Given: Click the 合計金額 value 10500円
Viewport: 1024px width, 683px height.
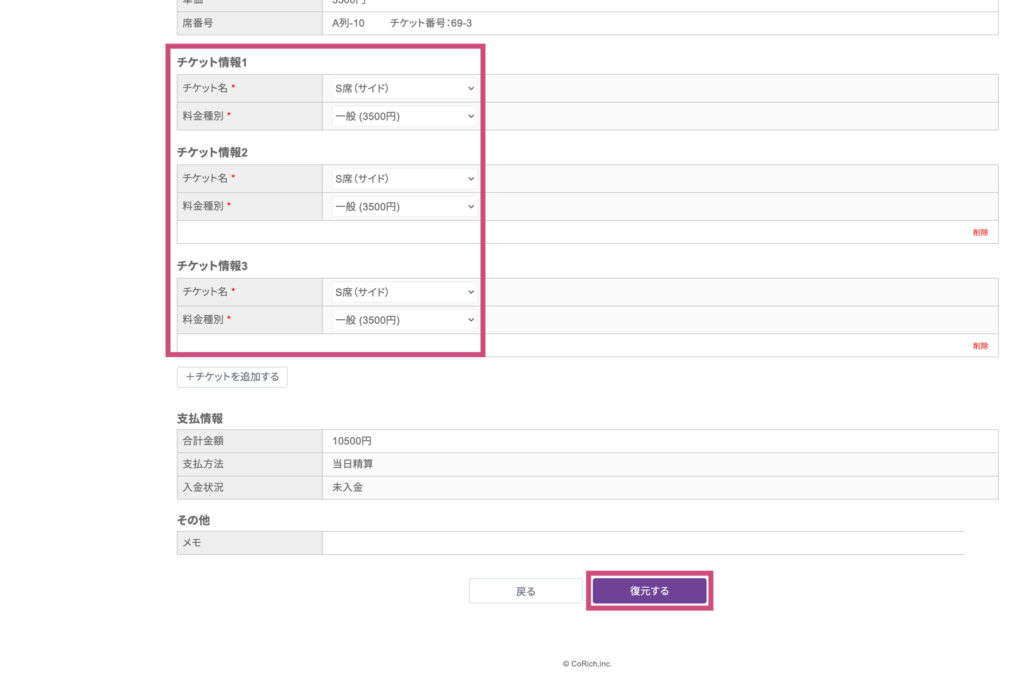Looking at the screenshot, I should point(352,441).
